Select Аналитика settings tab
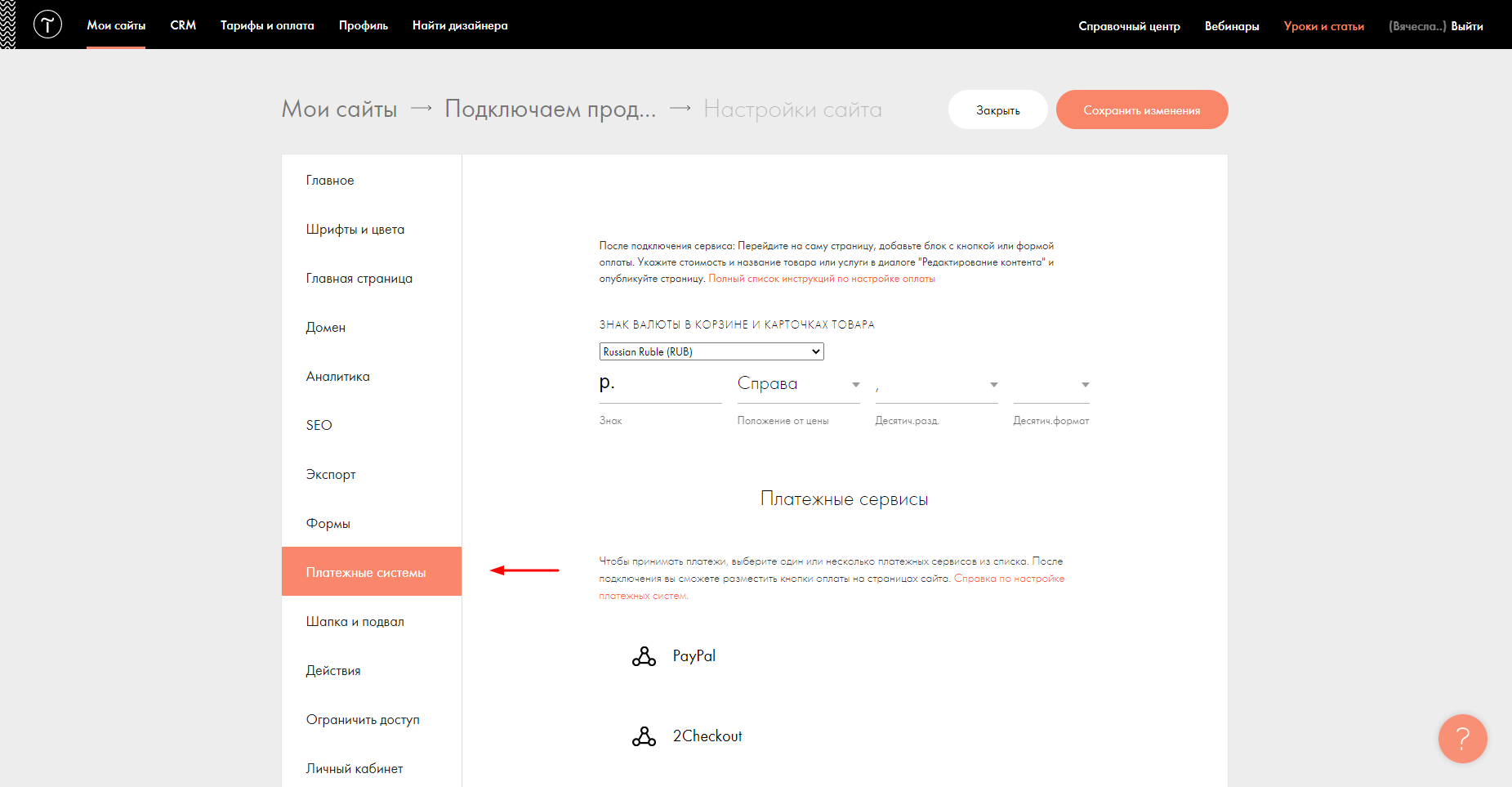This screenshot has height=787, width=1512. (372, 376)
